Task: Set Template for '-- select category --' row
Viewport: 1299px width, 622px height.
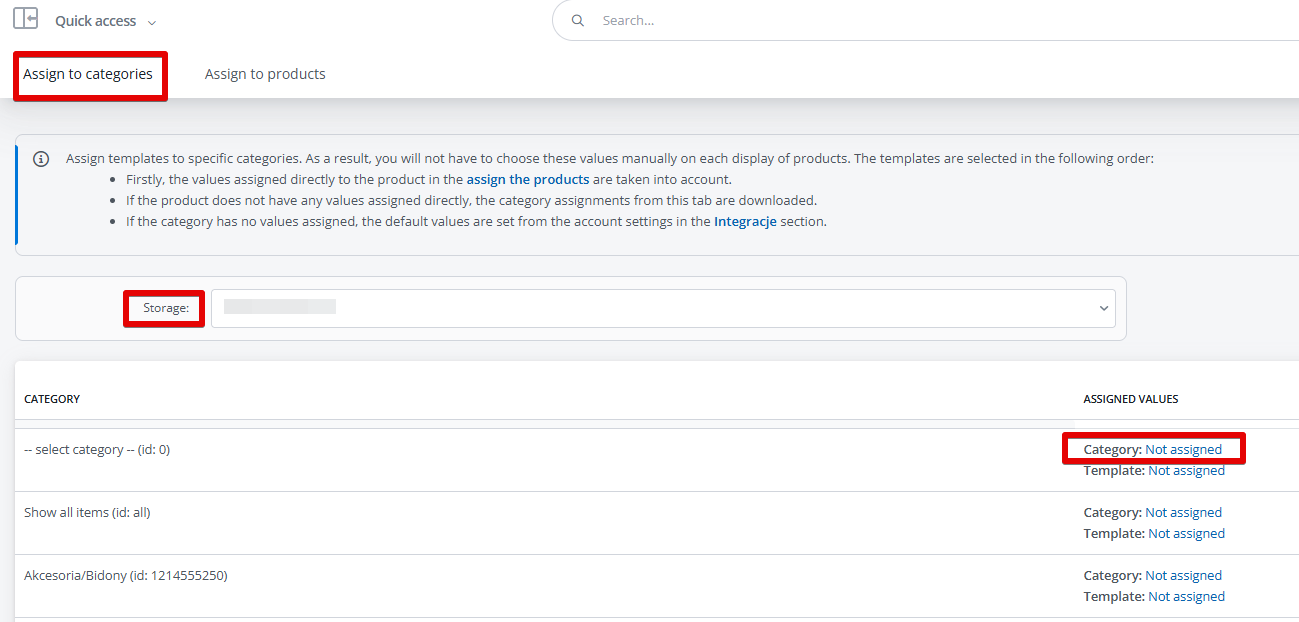Action: pyautogui.click(x=1186, y=471)
